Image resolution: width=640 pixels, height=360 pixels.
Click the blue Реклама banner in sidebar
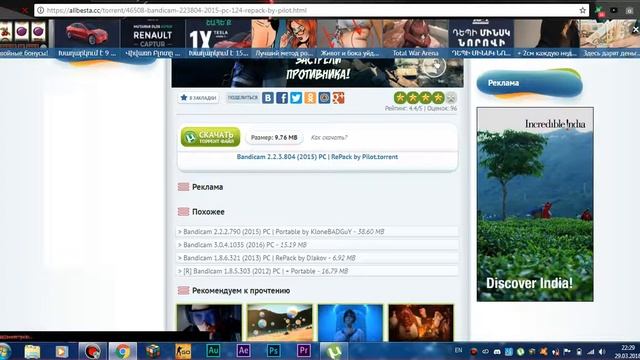529,83
